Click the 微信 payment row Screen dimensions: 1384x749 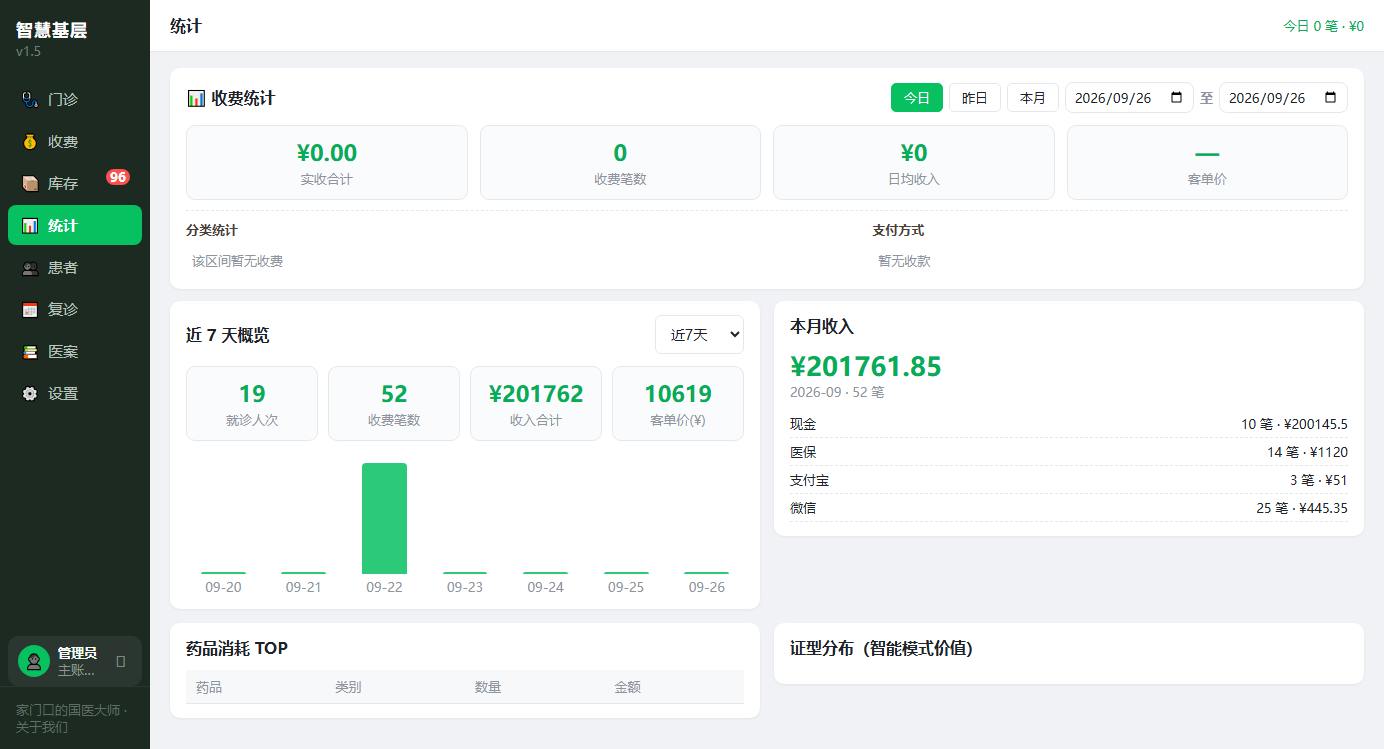pyautogui.click(x=1069, y=508)
